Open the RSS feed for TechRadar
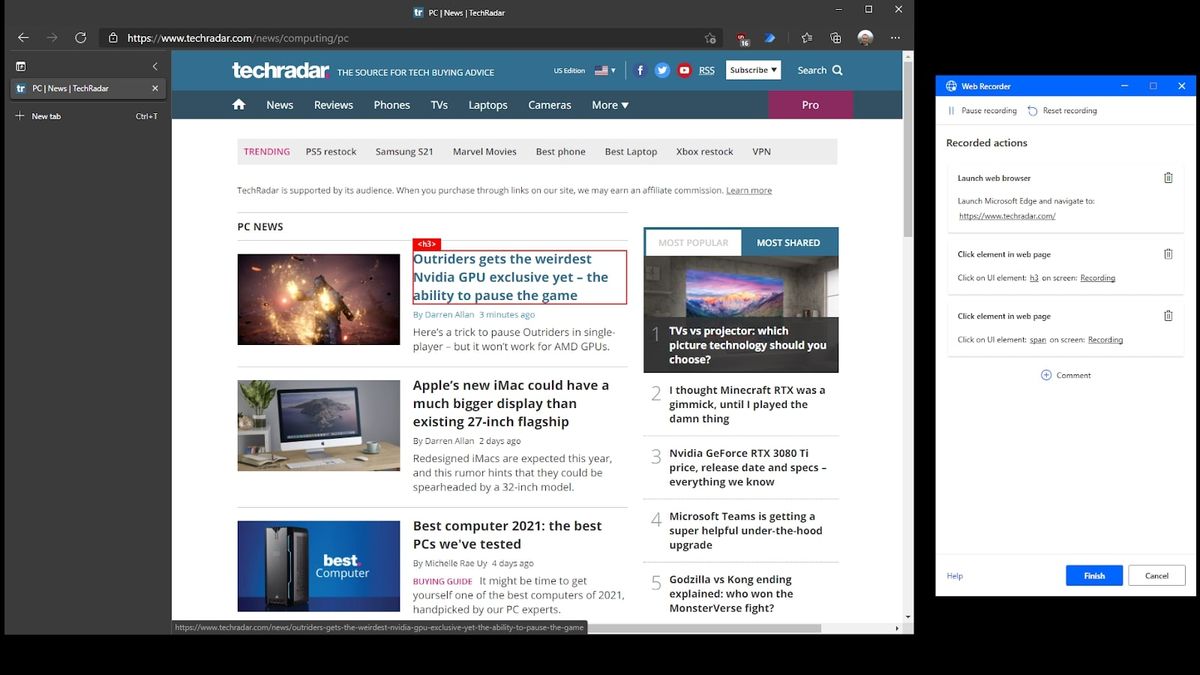 706,70
